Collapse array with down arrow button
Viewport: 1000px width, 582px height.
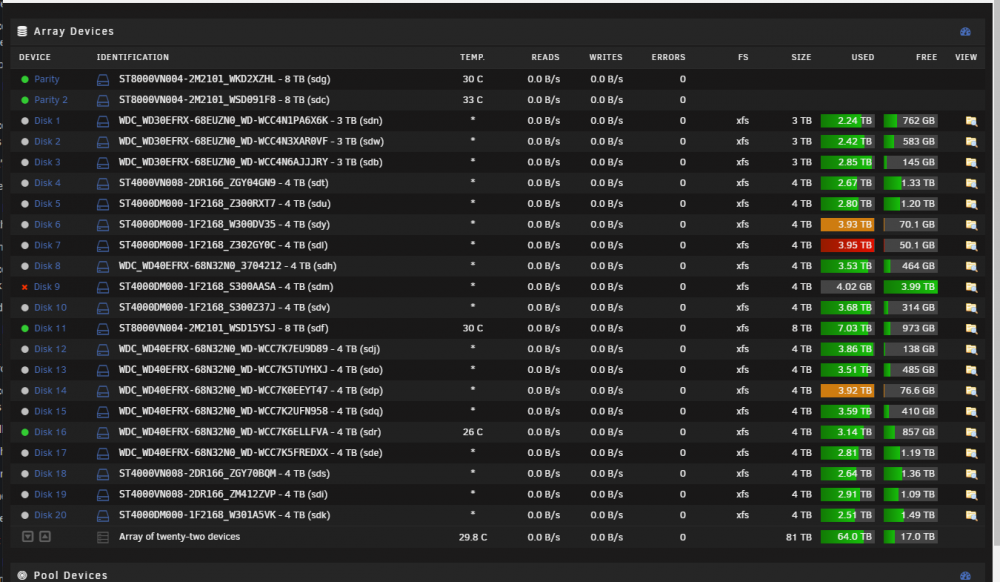27,537
